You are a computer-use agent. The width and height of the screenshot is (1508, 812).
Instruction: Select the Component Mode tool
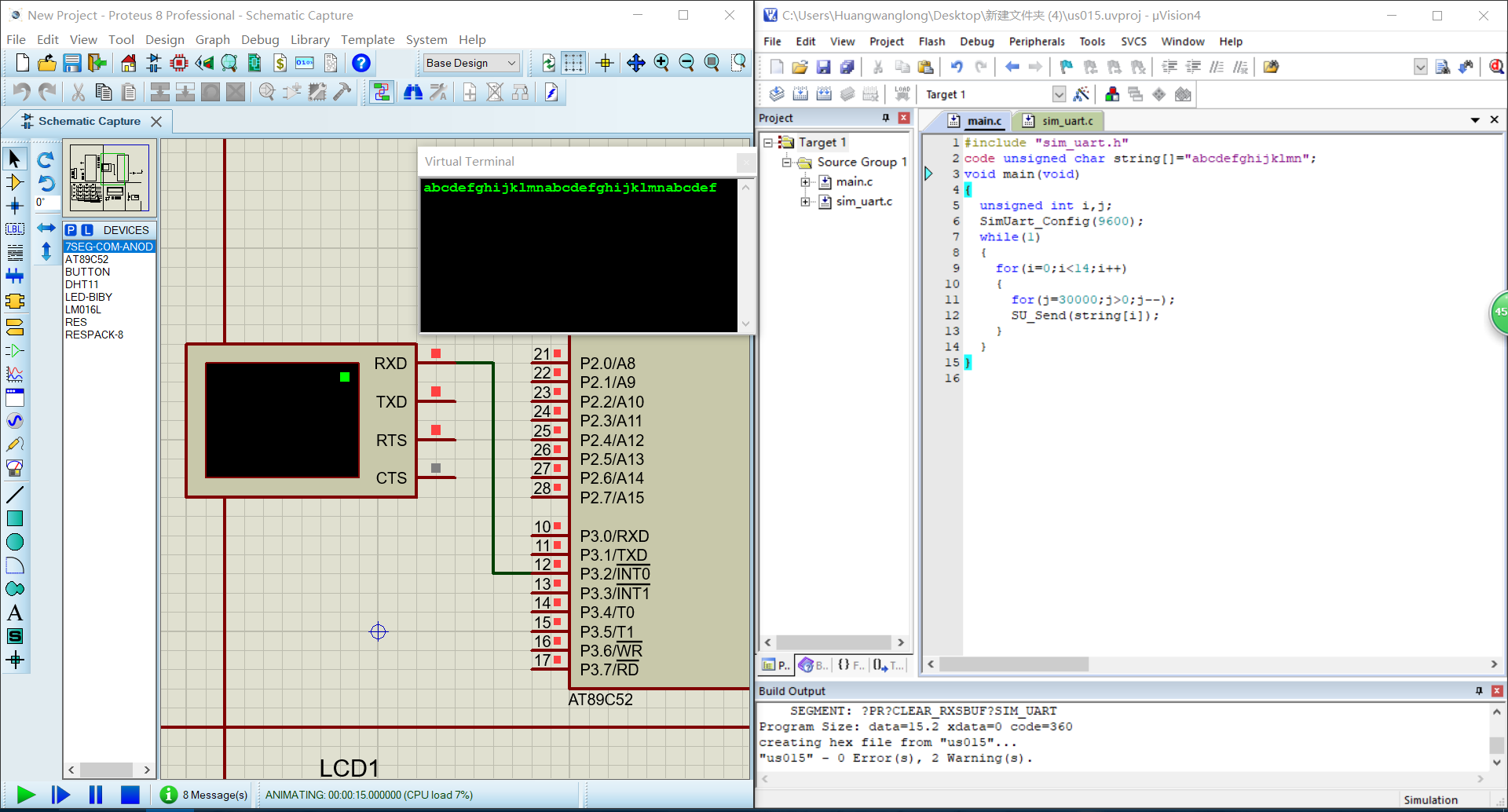pyautogui.click(x=14, y=182)
